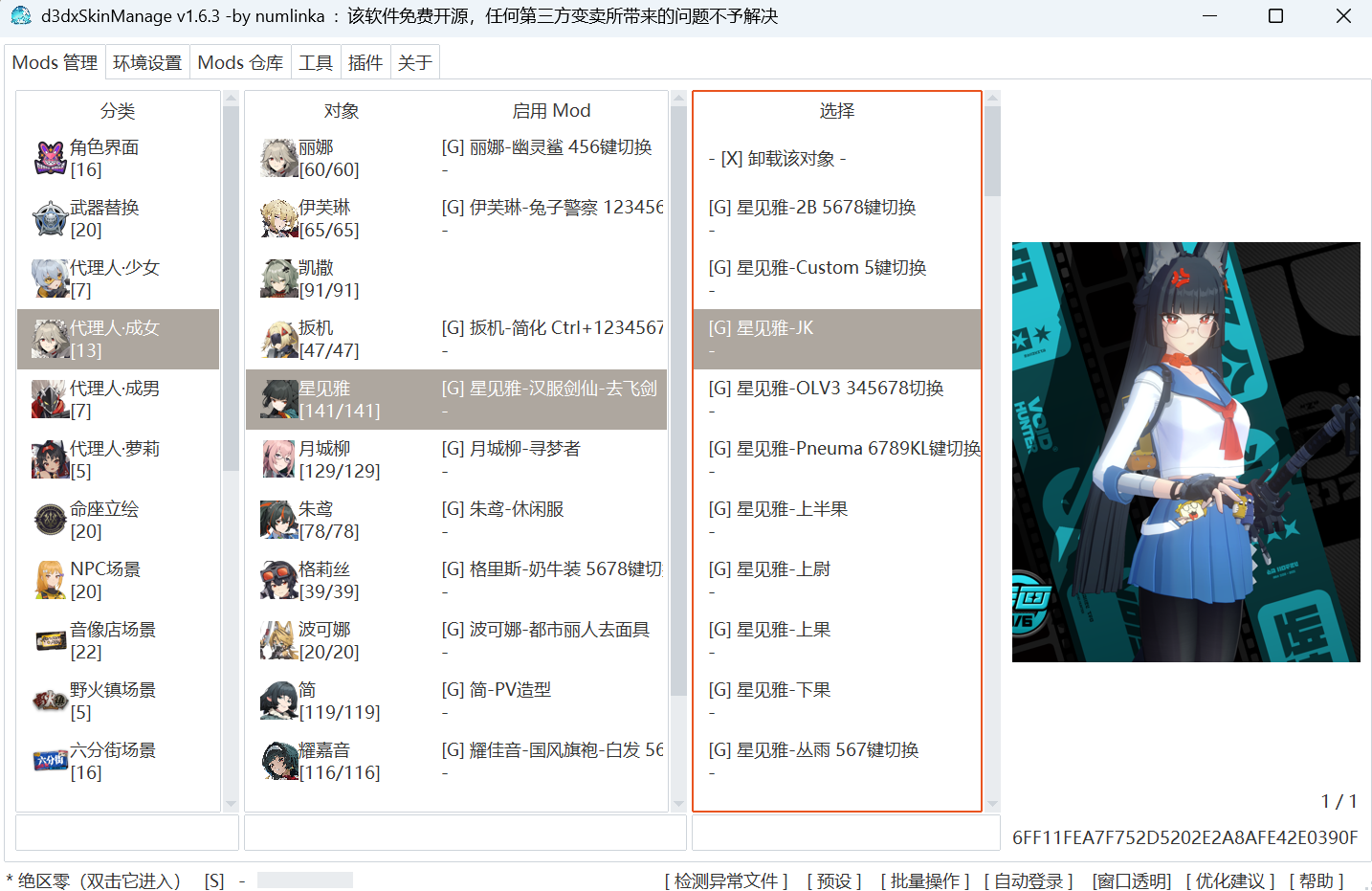Viewport: 1372px width, 891px height.
Task: Open the 工具 tab
Action: click(316, 62)
